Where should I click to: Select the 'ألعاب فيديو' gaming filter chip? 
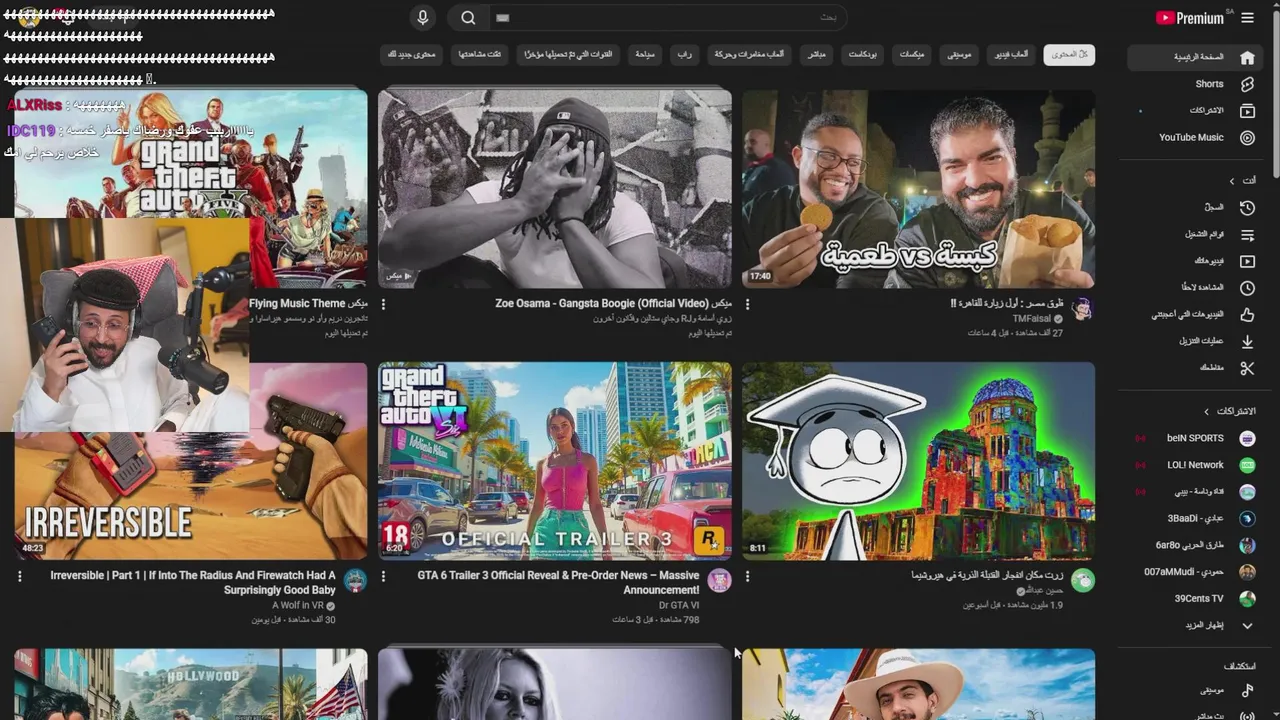tap(1011, 54)
